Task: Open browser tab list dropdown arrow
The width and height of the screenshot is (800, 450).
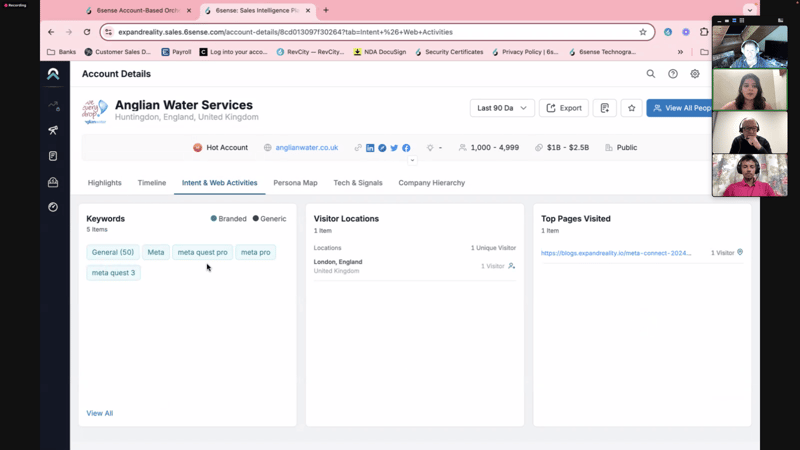Action: pyautogui.click(x=749, y=10)
